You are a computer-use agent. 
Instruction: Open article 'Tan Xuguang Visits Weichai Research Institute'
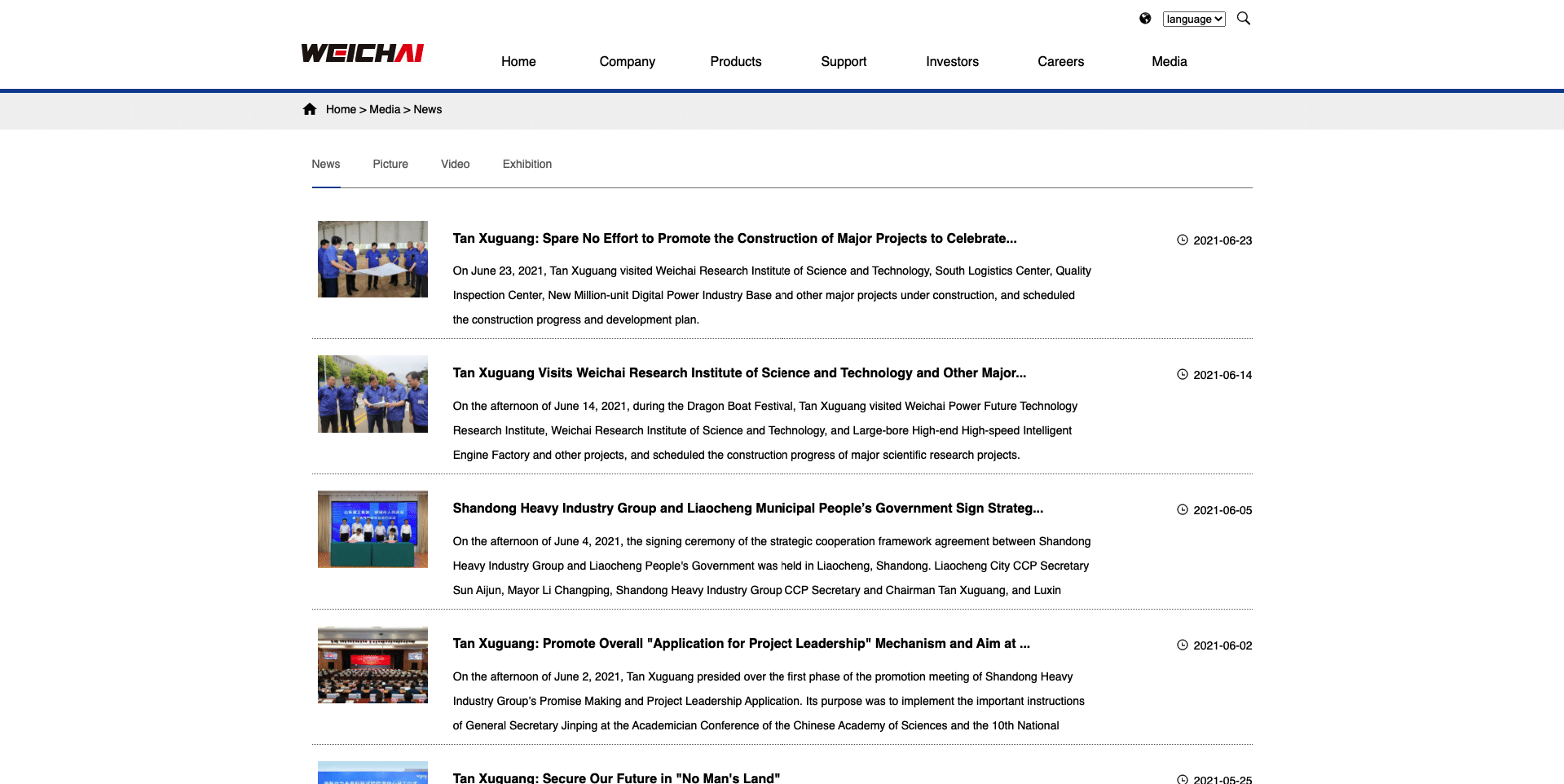(740, 372)
